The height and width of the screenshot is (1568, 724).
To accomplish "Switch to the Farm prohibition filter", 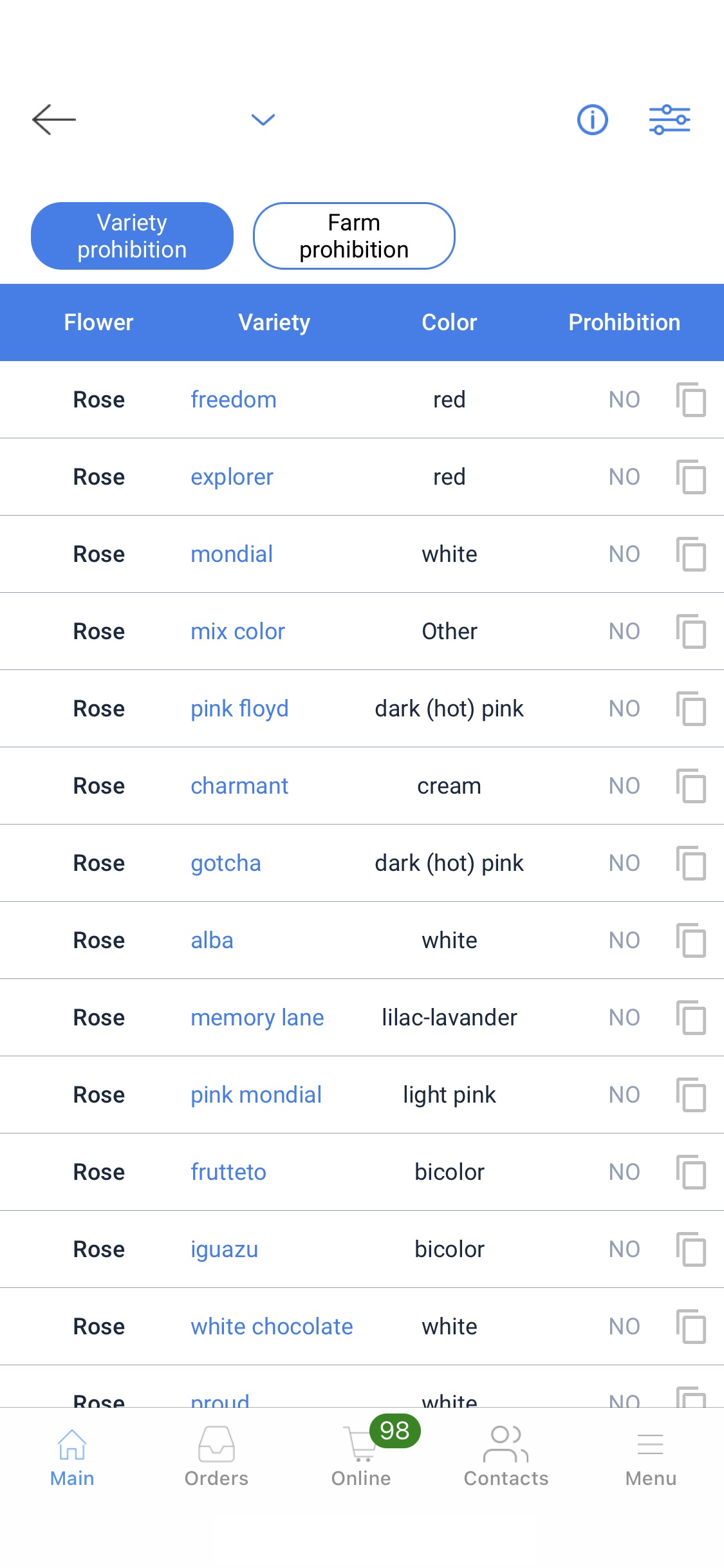I will tap(354, 236).
